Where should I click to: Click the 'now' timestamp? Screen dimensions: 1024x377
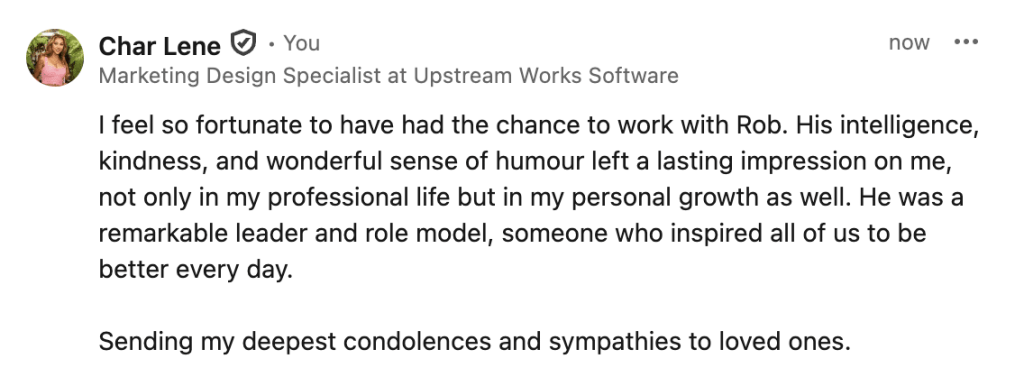pos(909,43)
